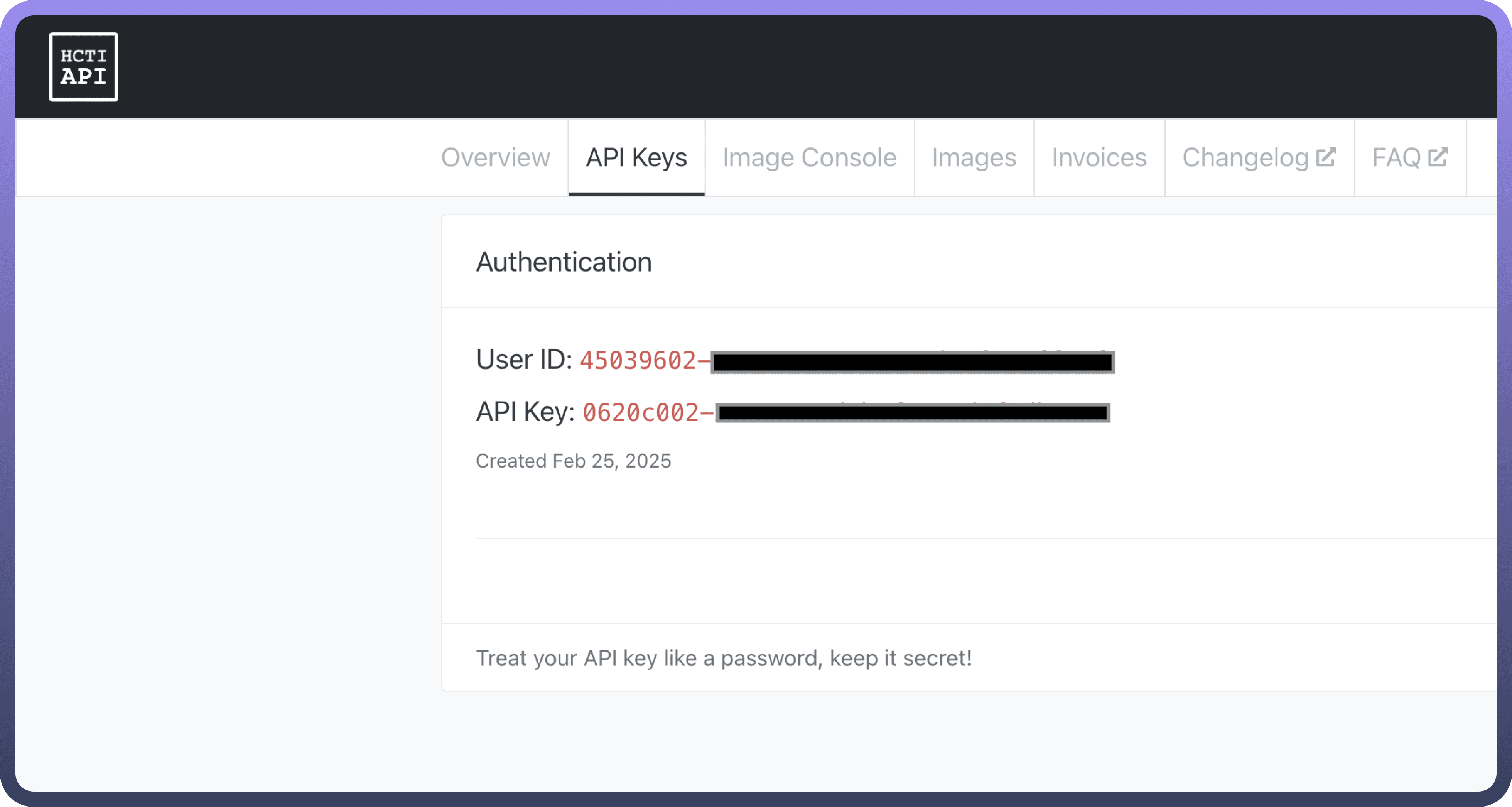
Task: Open the FAQ link text
Action: pyautogui.click(x=1396, y=157)
